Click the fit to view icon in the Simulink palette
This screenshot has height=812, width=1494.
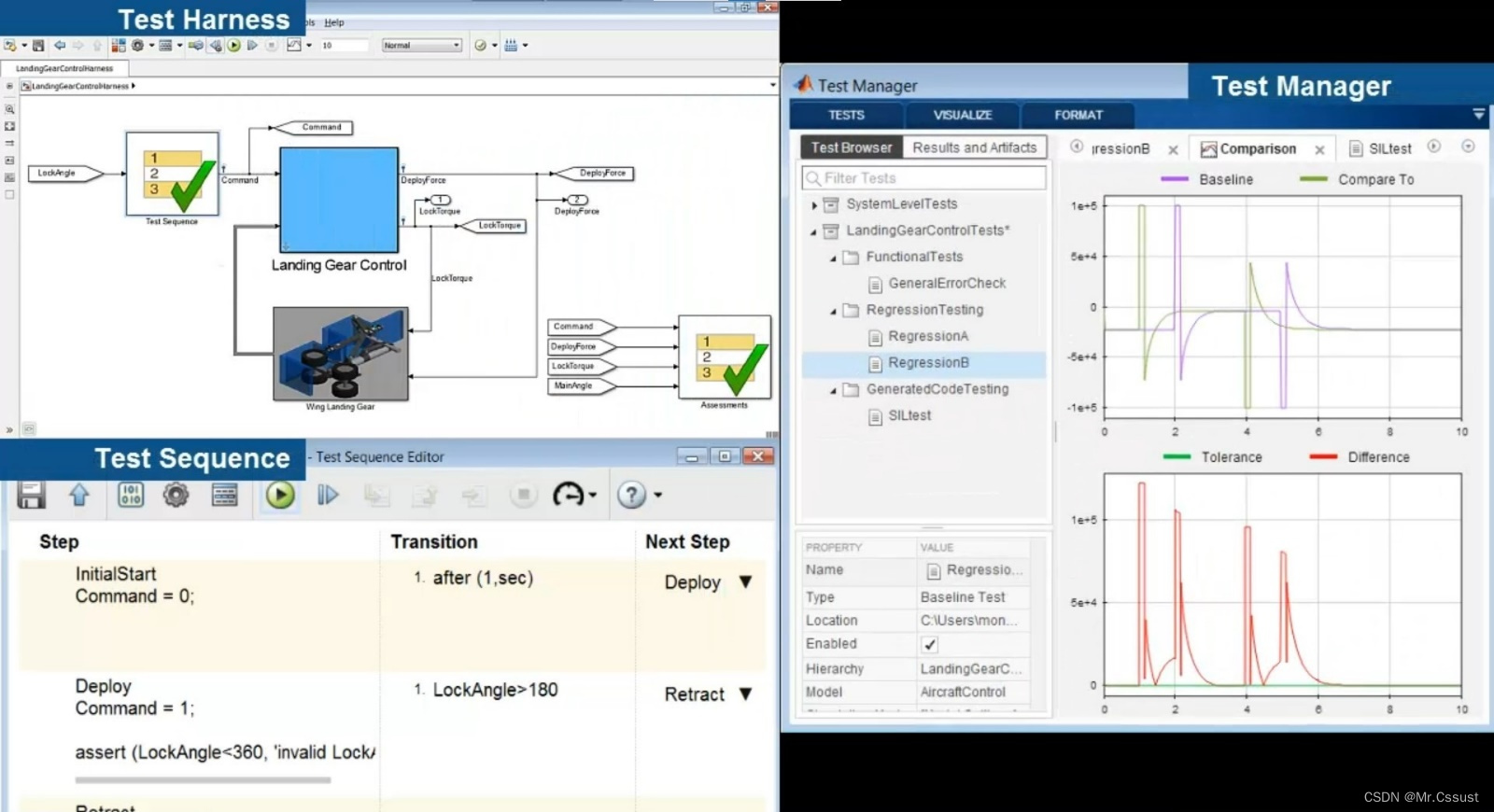coord(9,125)
